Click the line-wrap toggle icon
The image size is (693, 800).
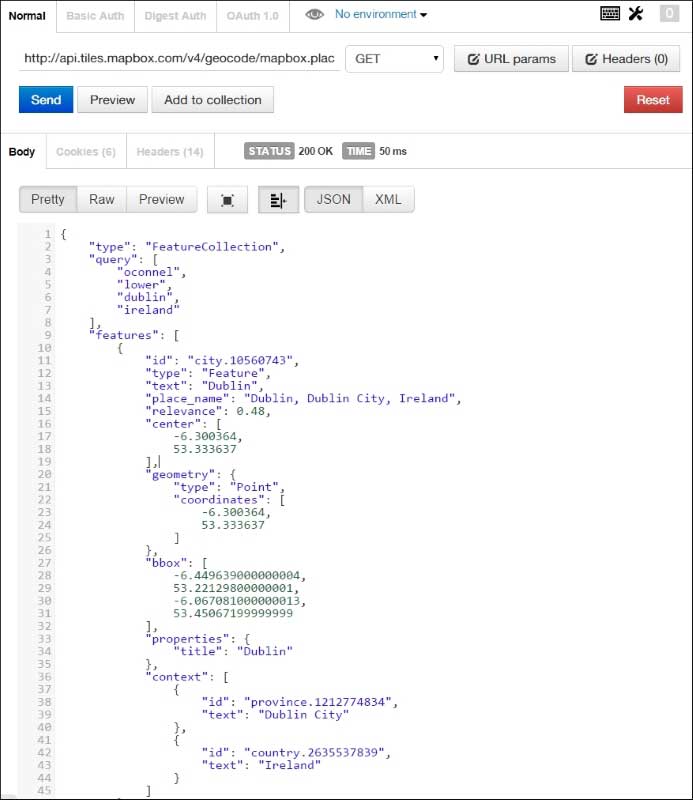(278, 200)
